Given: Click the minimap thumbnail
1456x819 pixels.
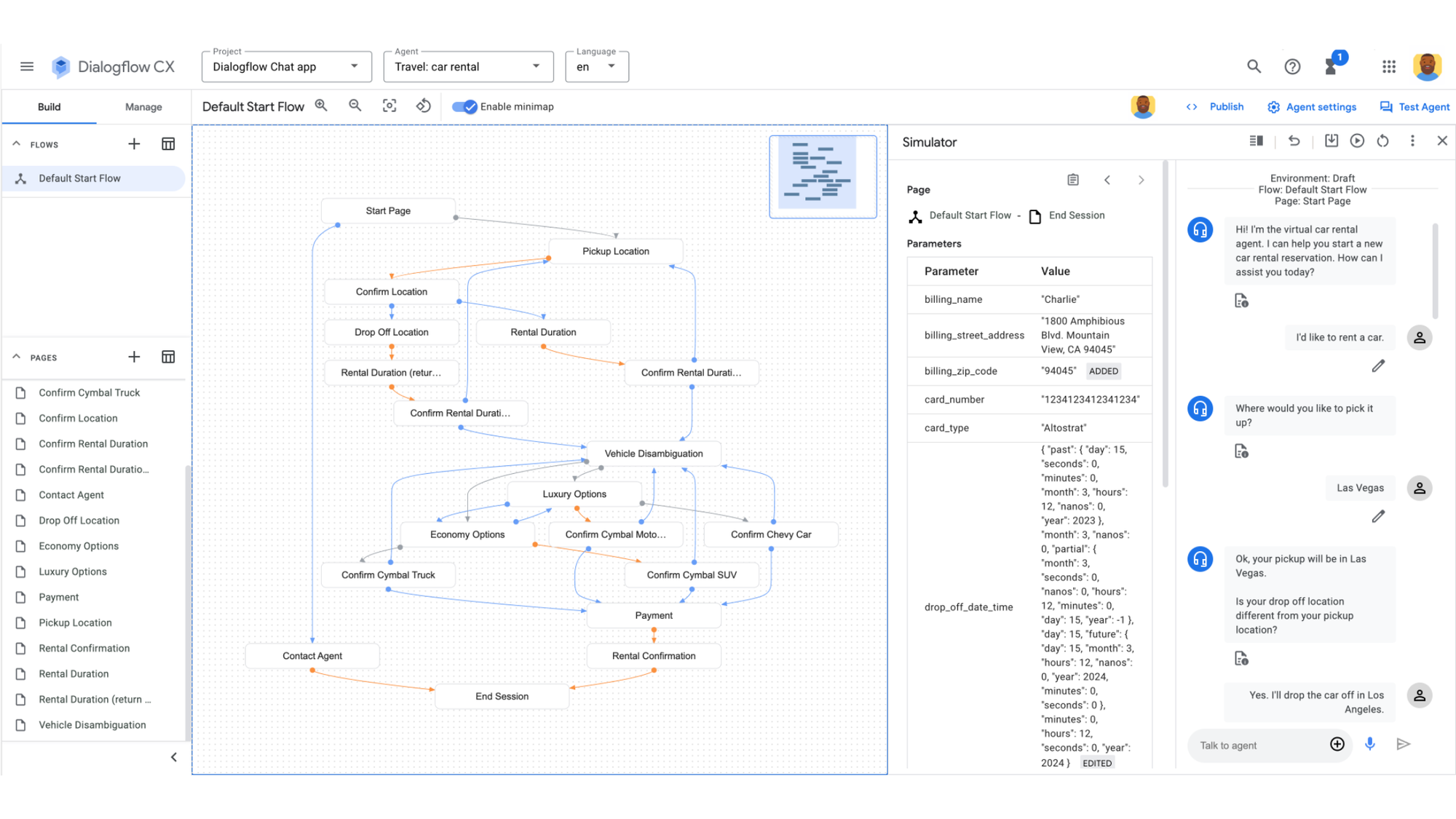Looking at the screenshot, I should [823, 176].
